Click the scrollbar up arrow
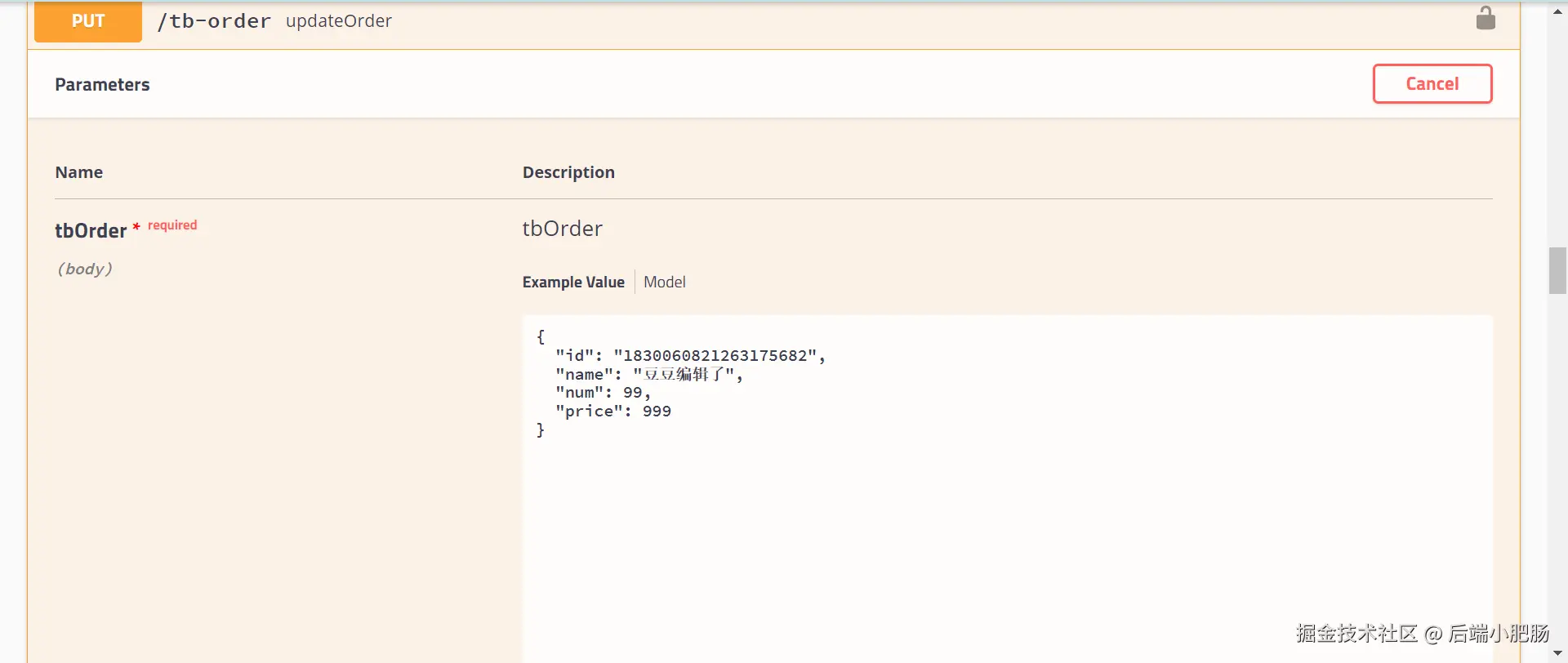Viewport: 1568px width, 663px height. click(1557, 11)
